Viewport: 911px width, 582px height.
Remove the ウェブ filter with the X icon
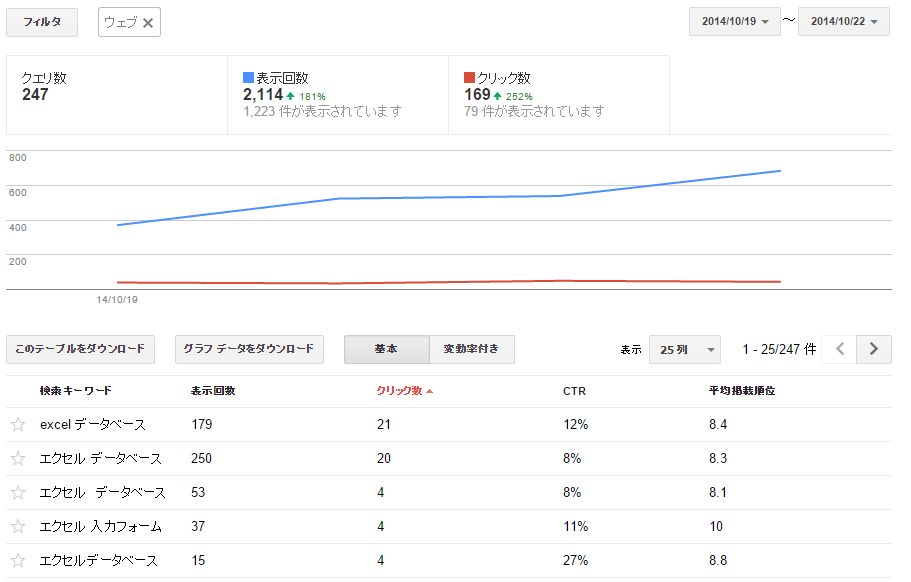pyautogui.click(x=148, y=22)
